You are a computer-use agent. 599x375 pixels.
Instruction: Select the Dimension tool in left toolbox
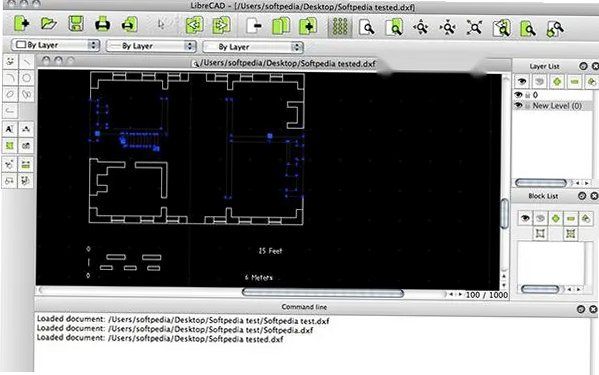tap(26, 129)
